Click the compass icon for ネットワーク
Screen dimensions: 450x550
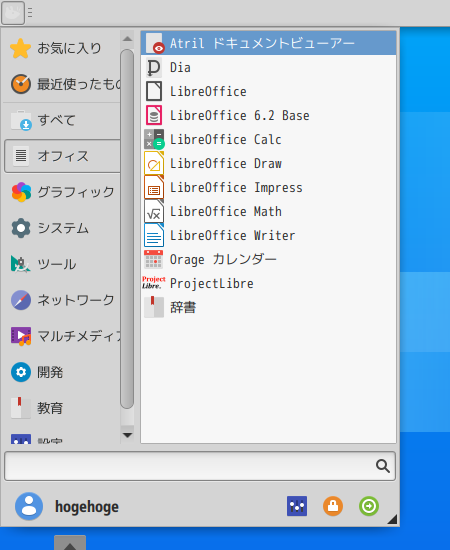click(x=21, y=300)
